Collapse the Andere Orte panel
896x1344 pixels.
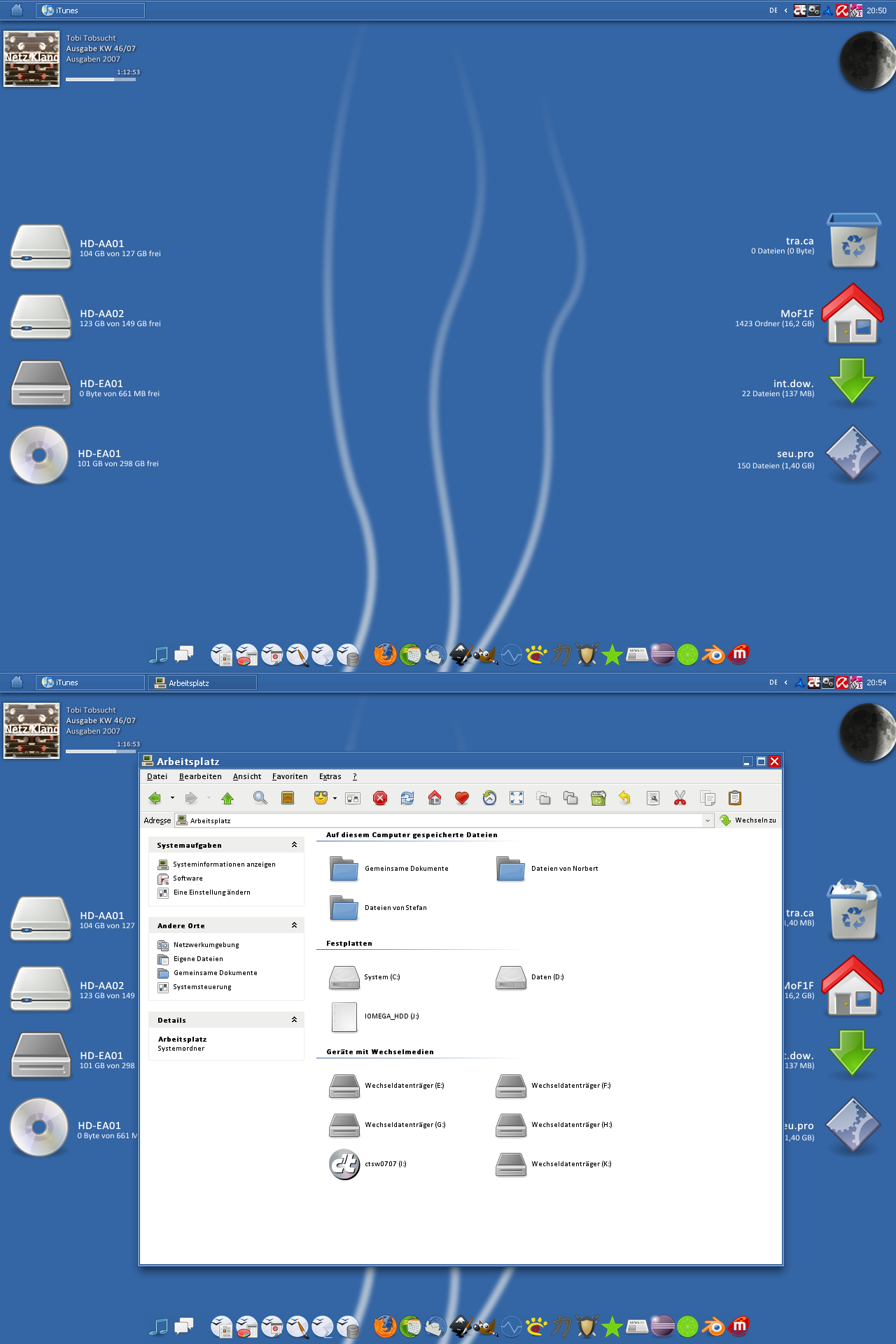point(294,925)
